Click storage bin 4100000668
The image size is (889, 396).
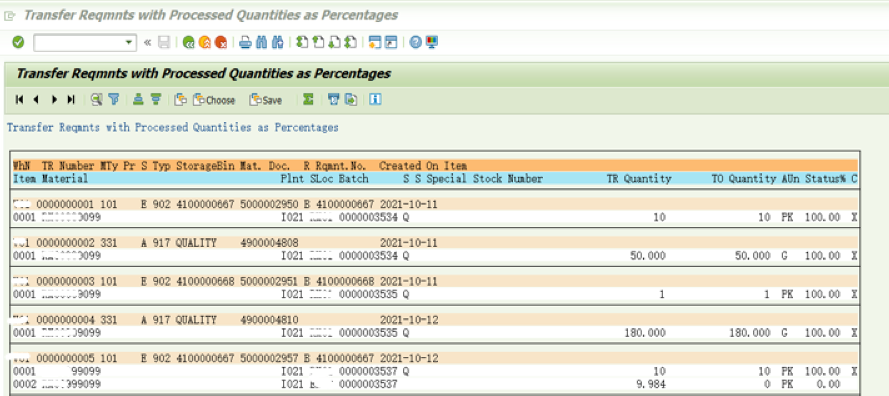pos(205,281)
